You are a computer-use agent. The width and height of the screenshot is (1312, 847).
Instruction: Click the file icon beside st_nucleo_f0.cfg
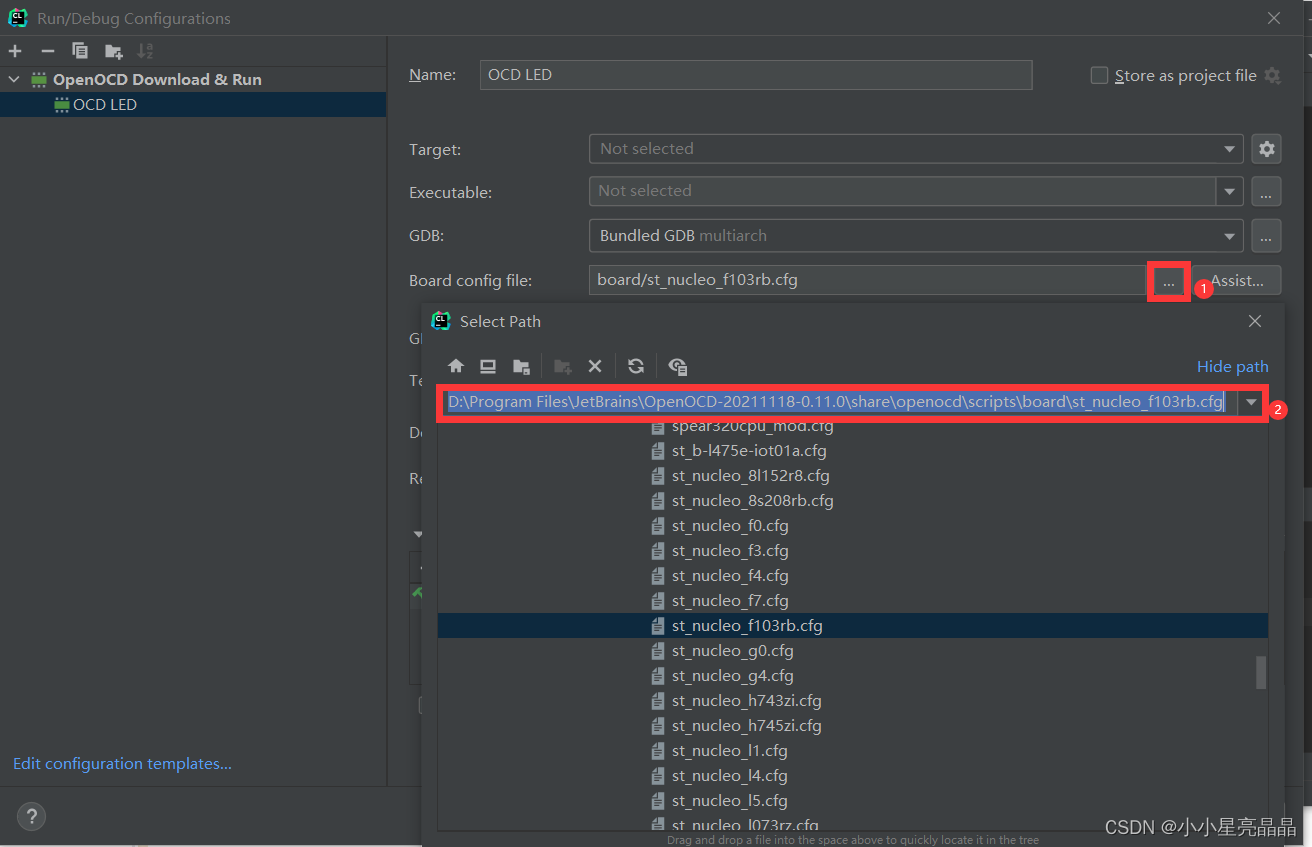(657, 526)
